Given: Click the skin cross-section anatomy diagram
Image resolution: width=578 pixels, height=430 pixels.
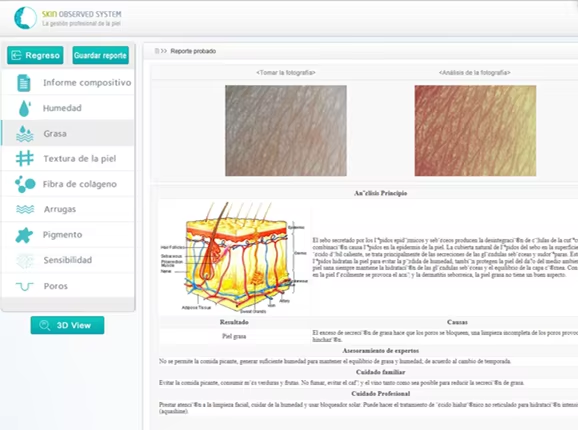Looking at the screenshot, I should 234,257.
